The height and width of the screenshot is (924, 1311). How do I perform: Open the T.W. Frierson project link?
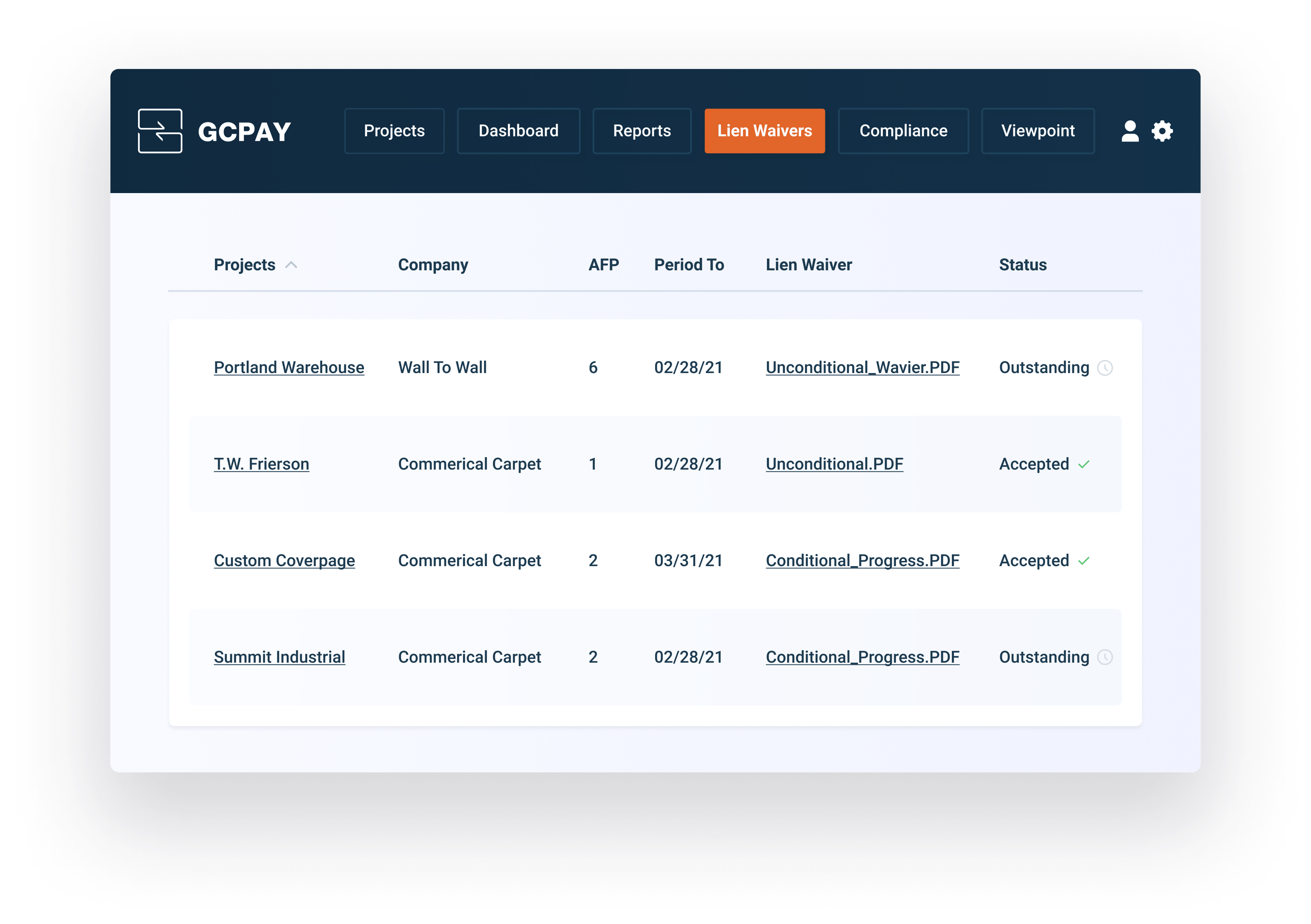point(261,464)
